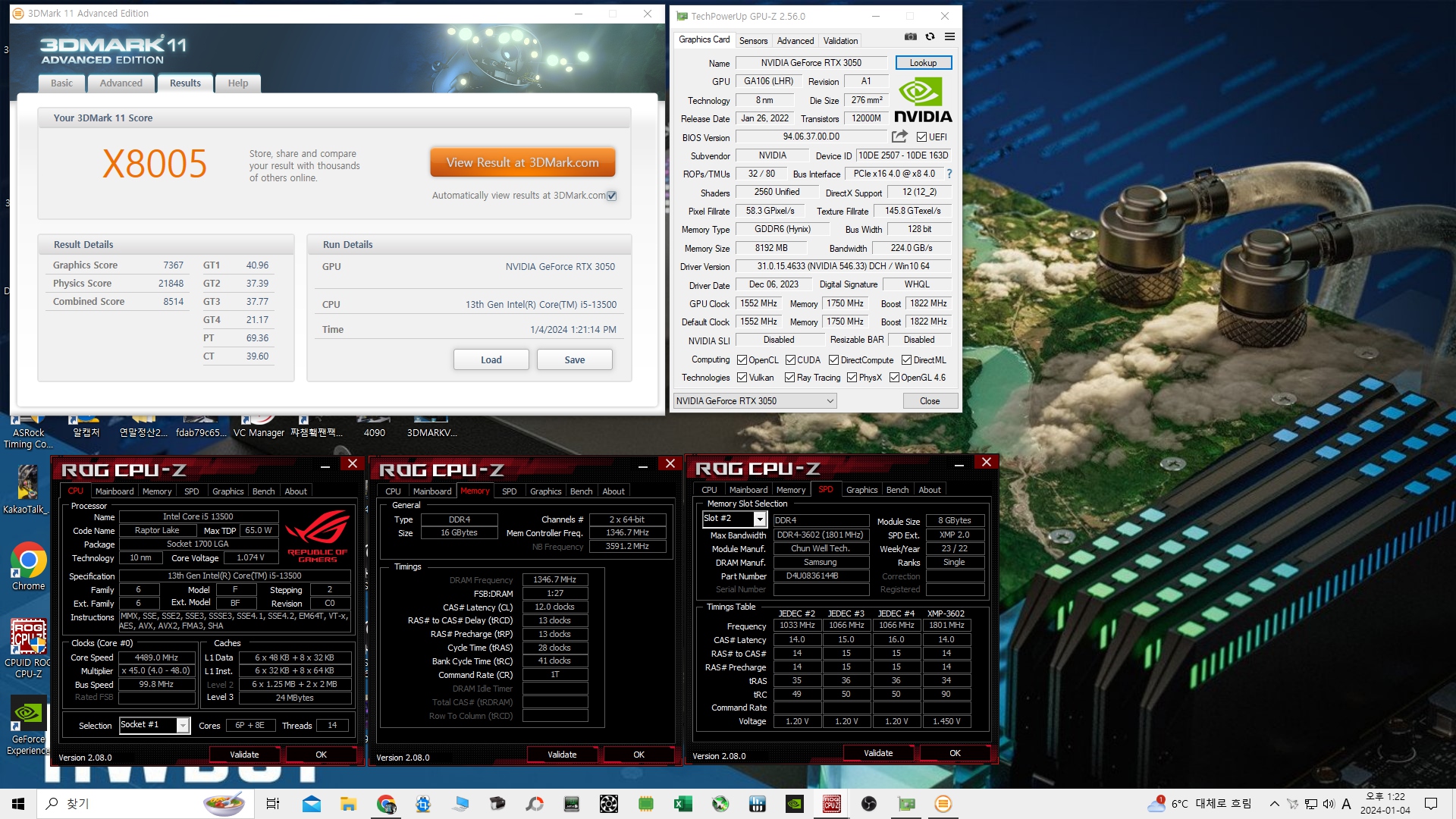1456x819 pixels.
Task: Toggle the Ray Tracing checkbox
Action: tap(789, 378)
